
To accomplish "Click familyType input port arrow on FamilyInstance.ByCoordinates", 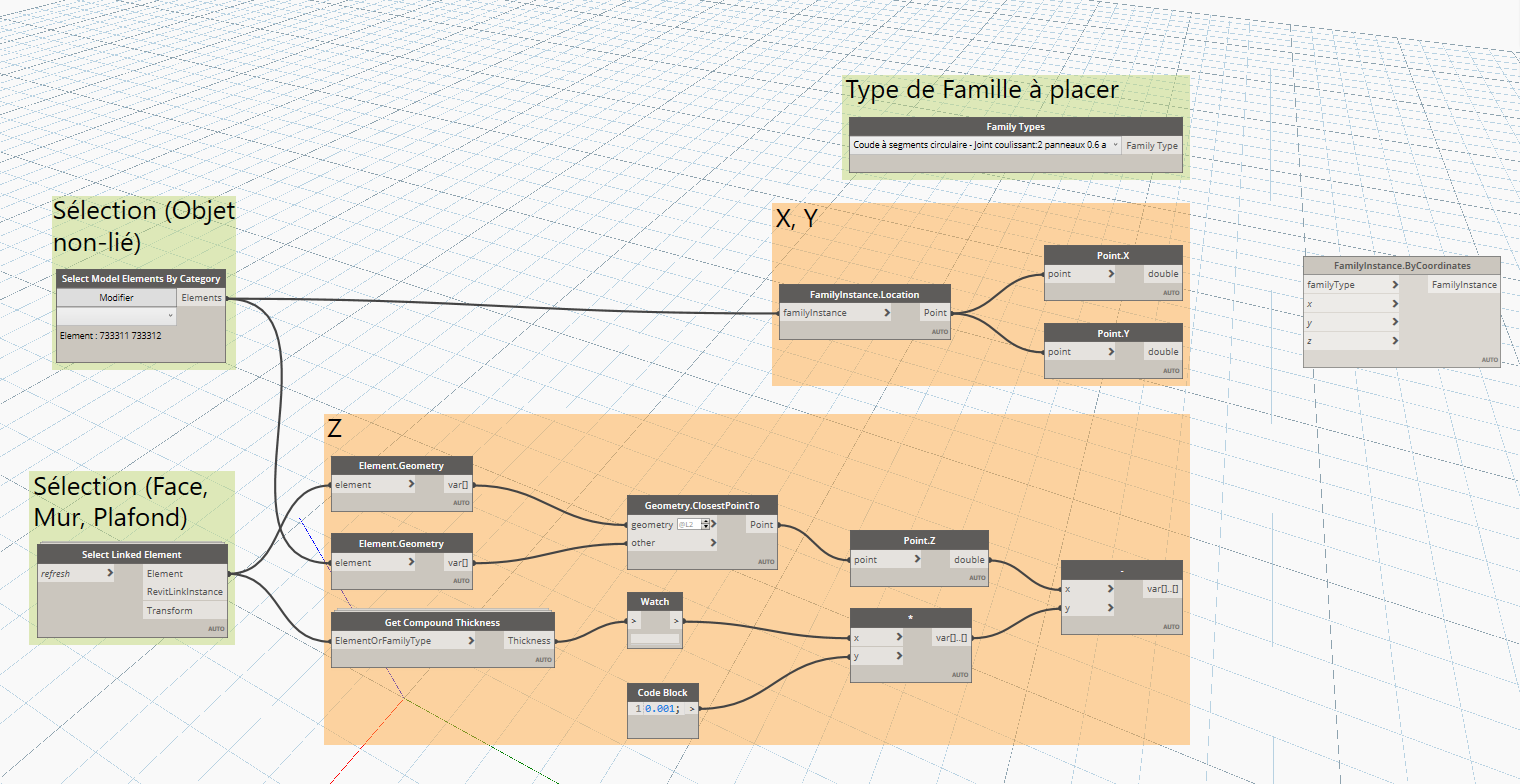I will (x=1394, y=285).
